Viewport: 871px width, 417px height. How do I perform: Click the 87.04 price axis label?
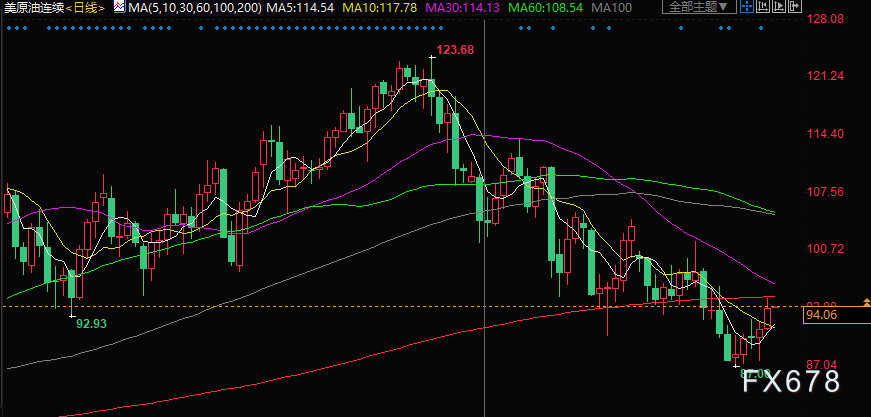[822, 365]
